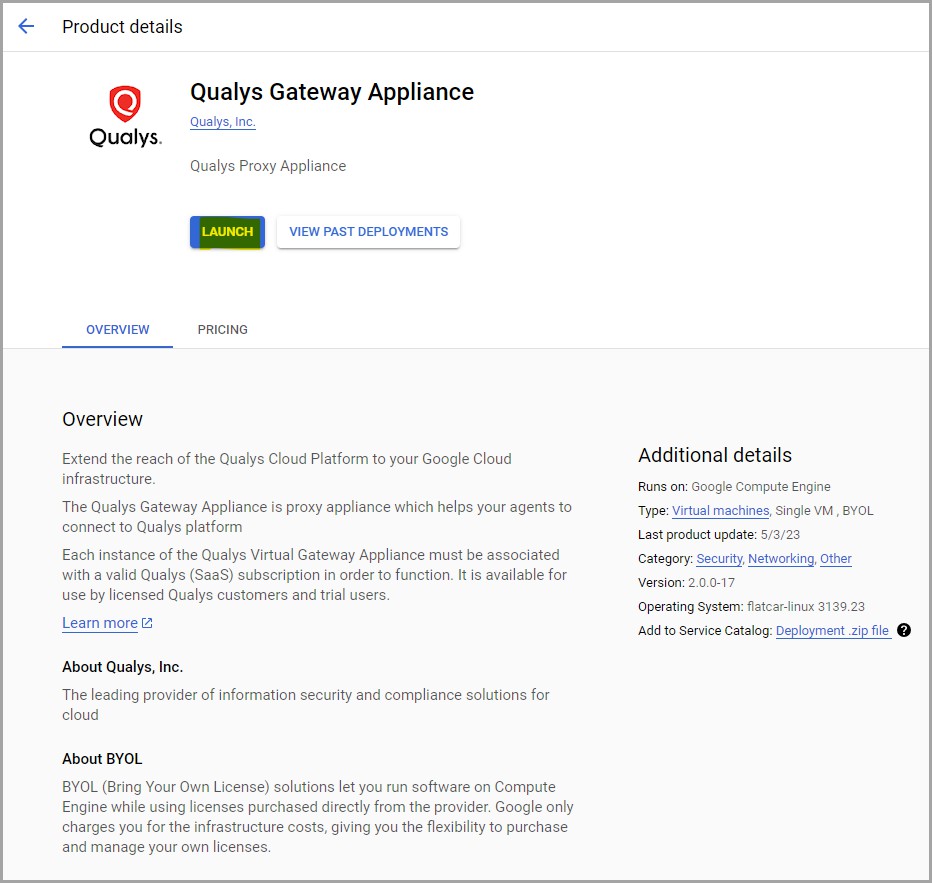Click the Version 2.0.0-17 text
The height and width of the screenshot is (883, 932).
[687, 583]
